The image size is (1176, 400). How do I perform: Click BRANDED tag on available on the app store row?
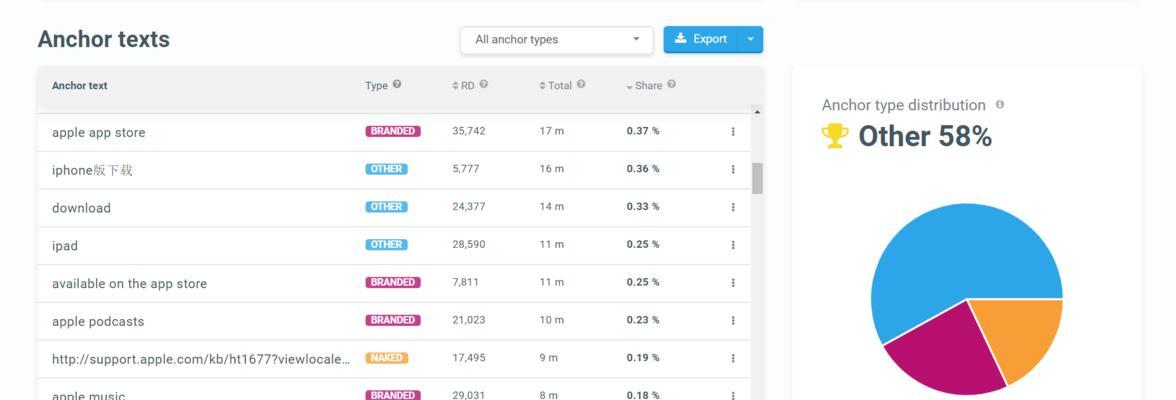pos(393,282)
